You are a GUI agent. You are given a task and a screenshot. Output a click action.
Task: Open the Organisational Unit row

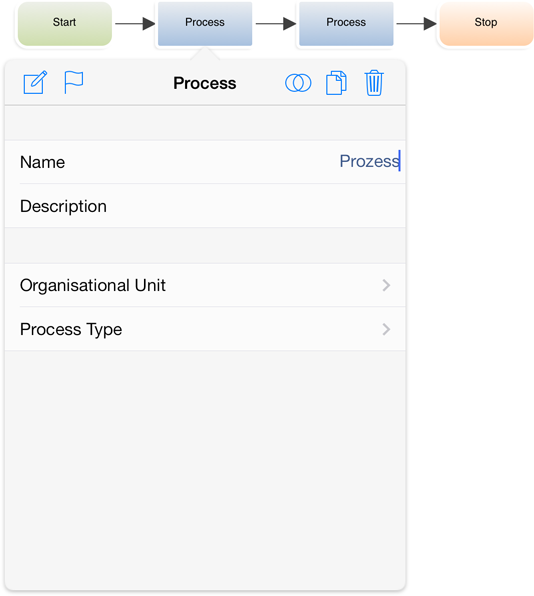point(205,285)
